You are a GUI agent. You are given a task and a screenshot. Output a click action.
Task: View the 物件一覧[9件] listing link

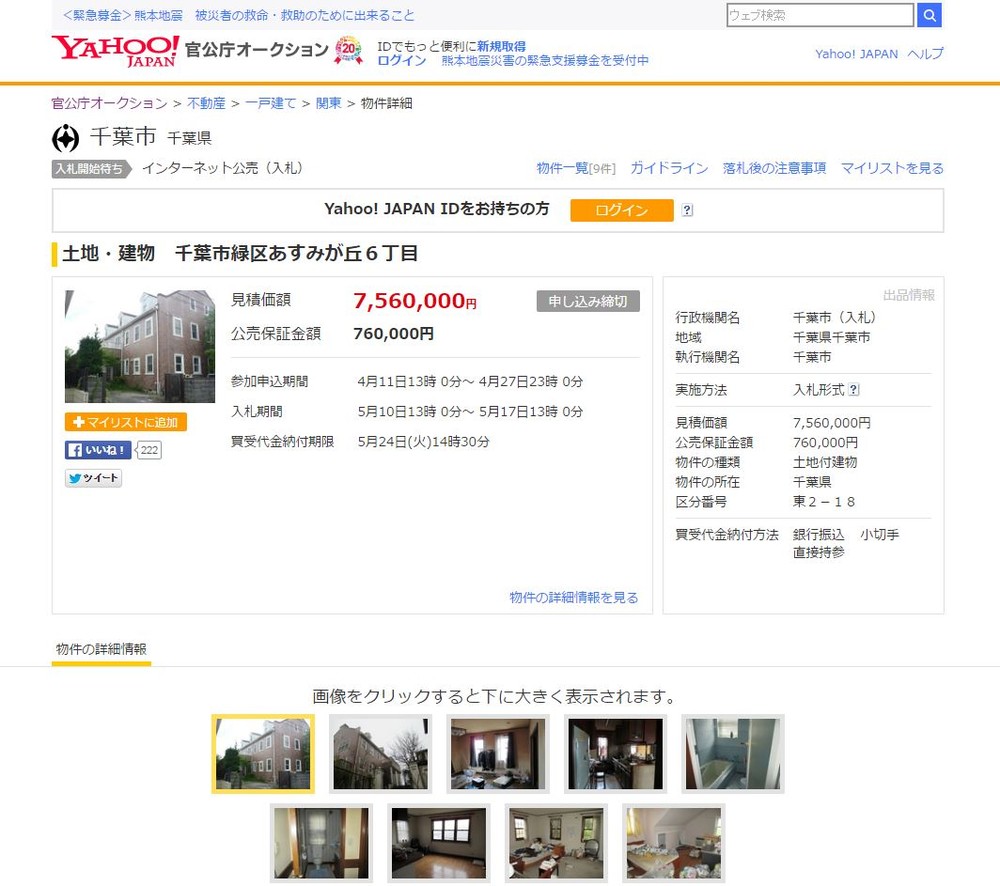(577, 168)
